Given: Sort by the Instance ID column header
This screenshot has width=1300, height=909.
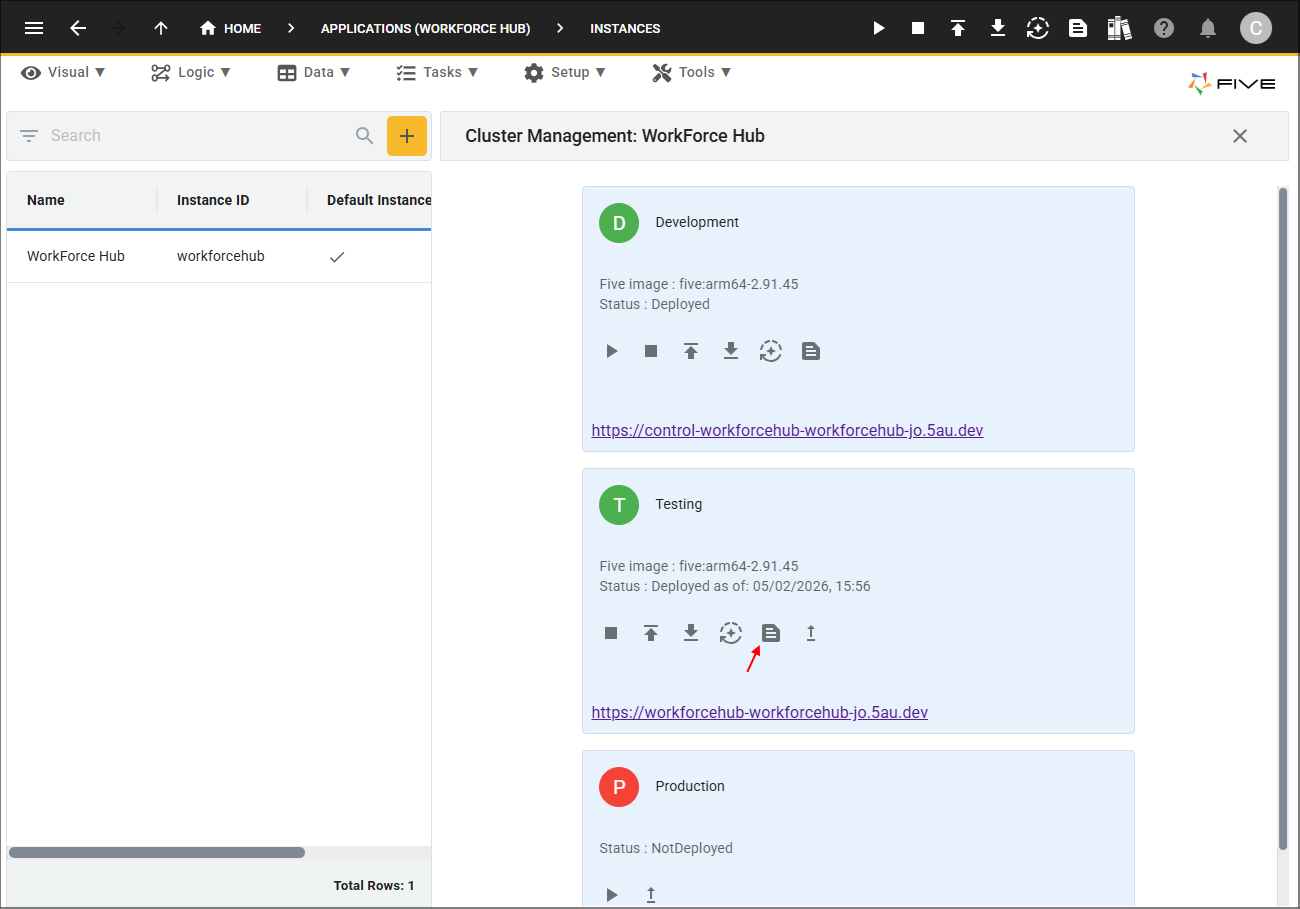Looking at the screenshot, I should (x=213, y=200).
